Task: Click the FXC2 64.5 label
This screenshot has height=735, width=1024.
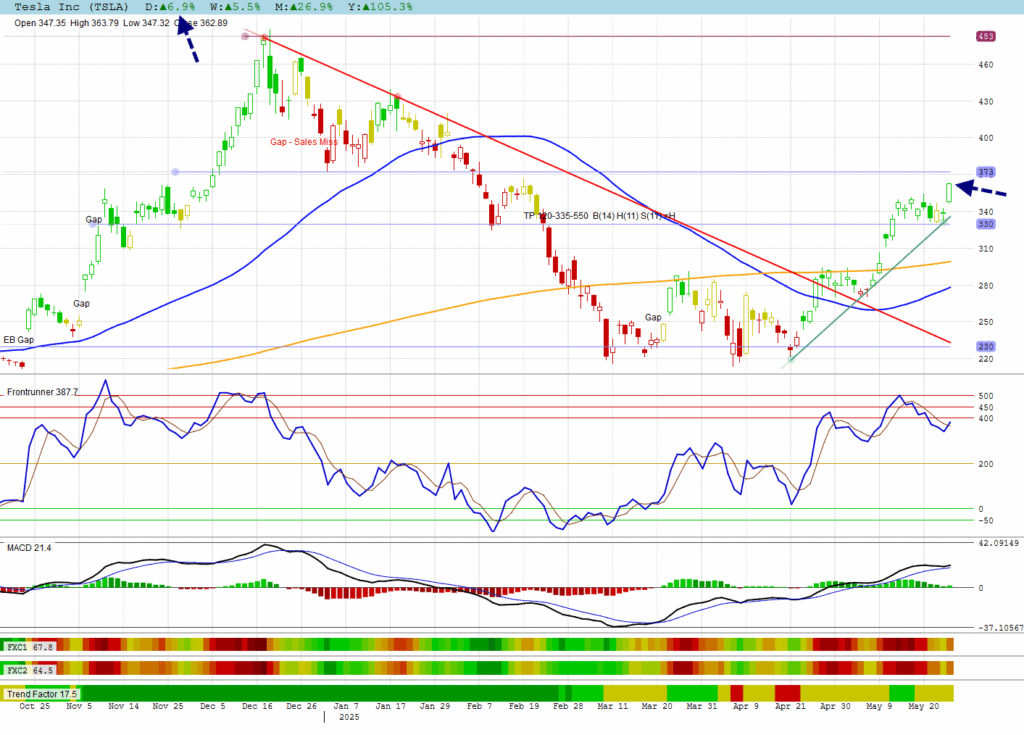Action: 30,670
